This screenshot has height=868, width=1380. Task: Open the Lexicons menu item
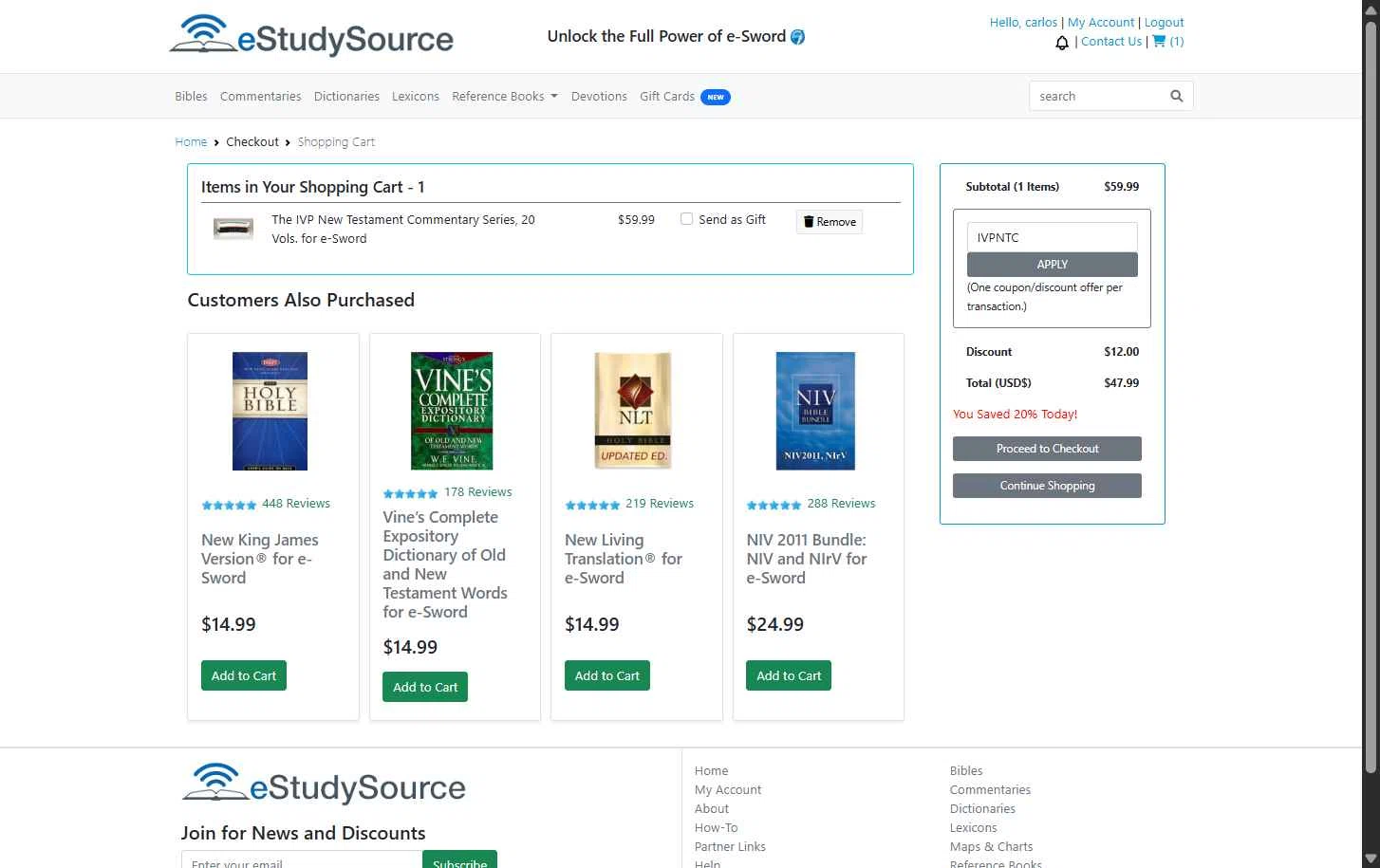pos(416,97)
